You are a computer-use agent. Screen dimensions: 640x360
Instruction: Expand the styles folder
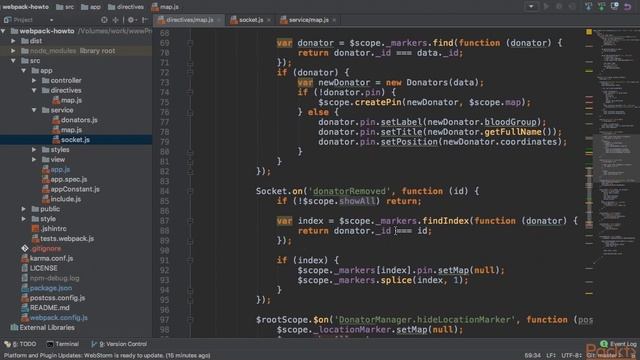pyautogui.click(x=34, y=150)
